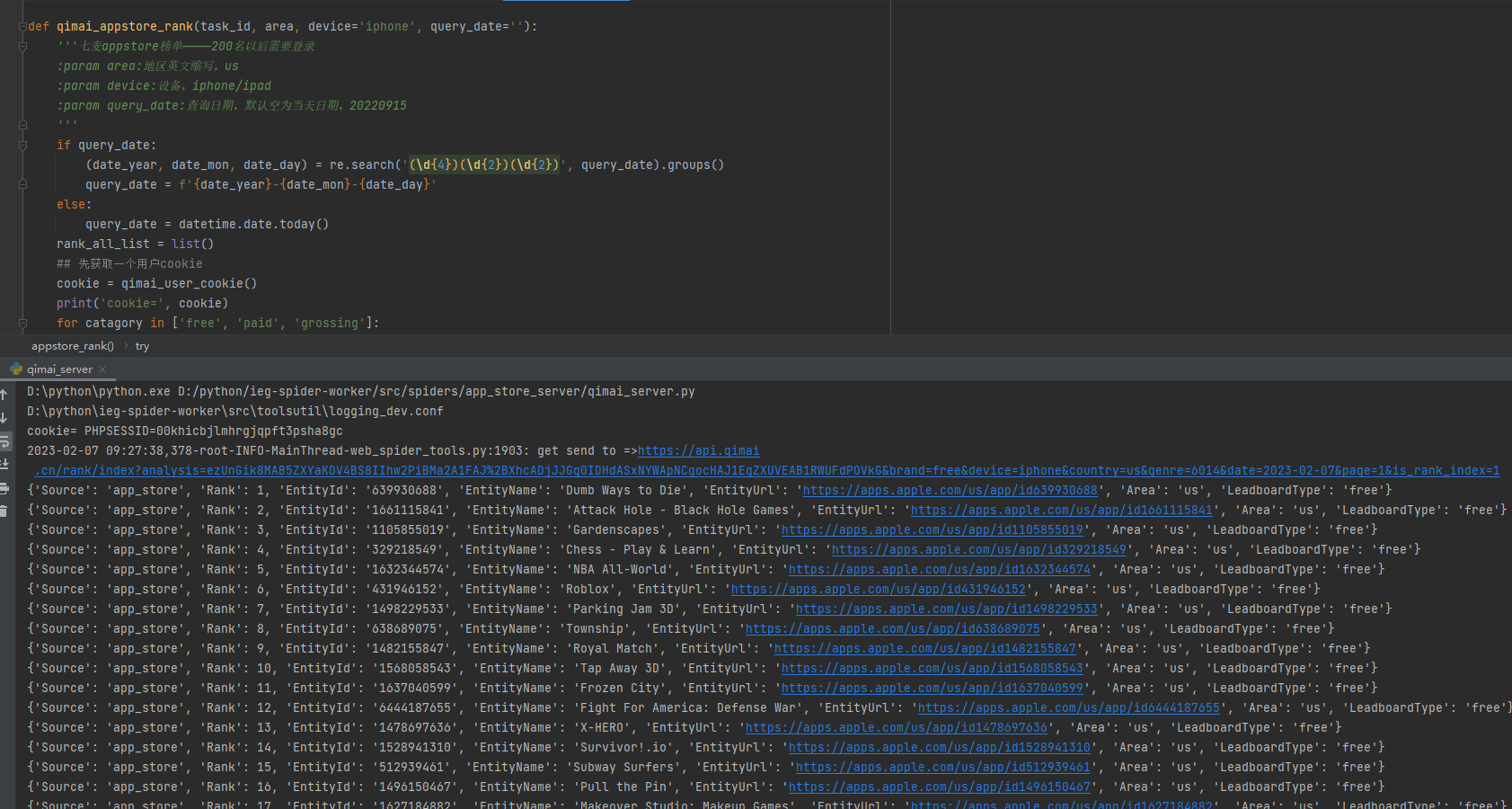
Task: Open the X-HERO app link id1478697636
Action: [896, 727]
